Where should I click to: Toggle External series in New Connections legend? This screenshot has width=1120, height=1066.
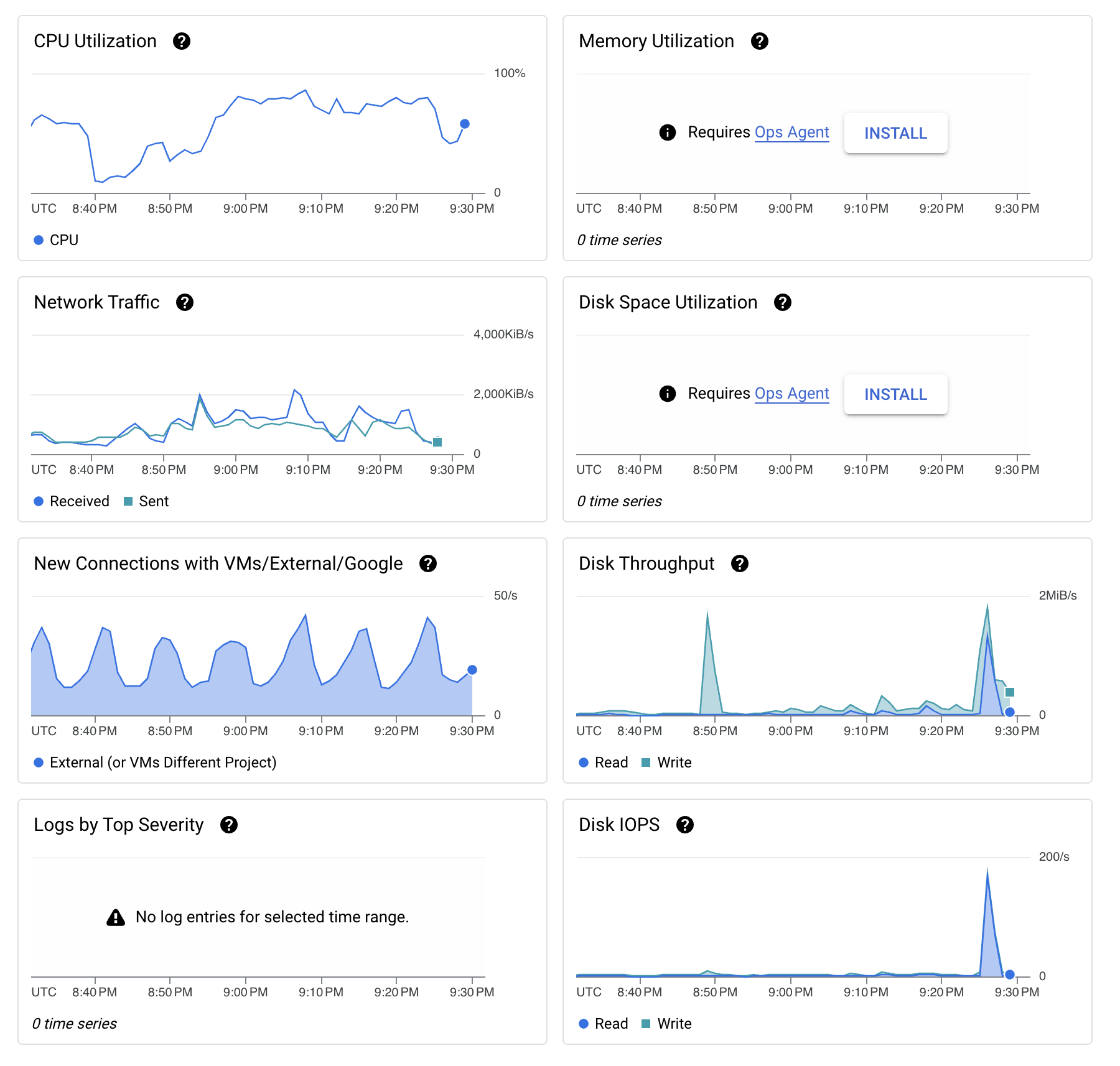(155, 762)
